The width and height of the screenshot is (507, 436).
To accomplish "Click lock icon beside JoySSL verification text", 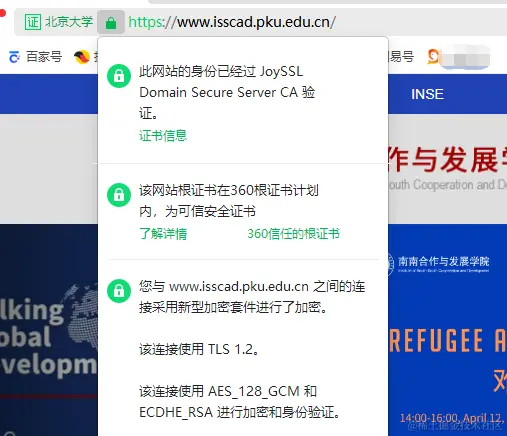I will tap(119, 76).
